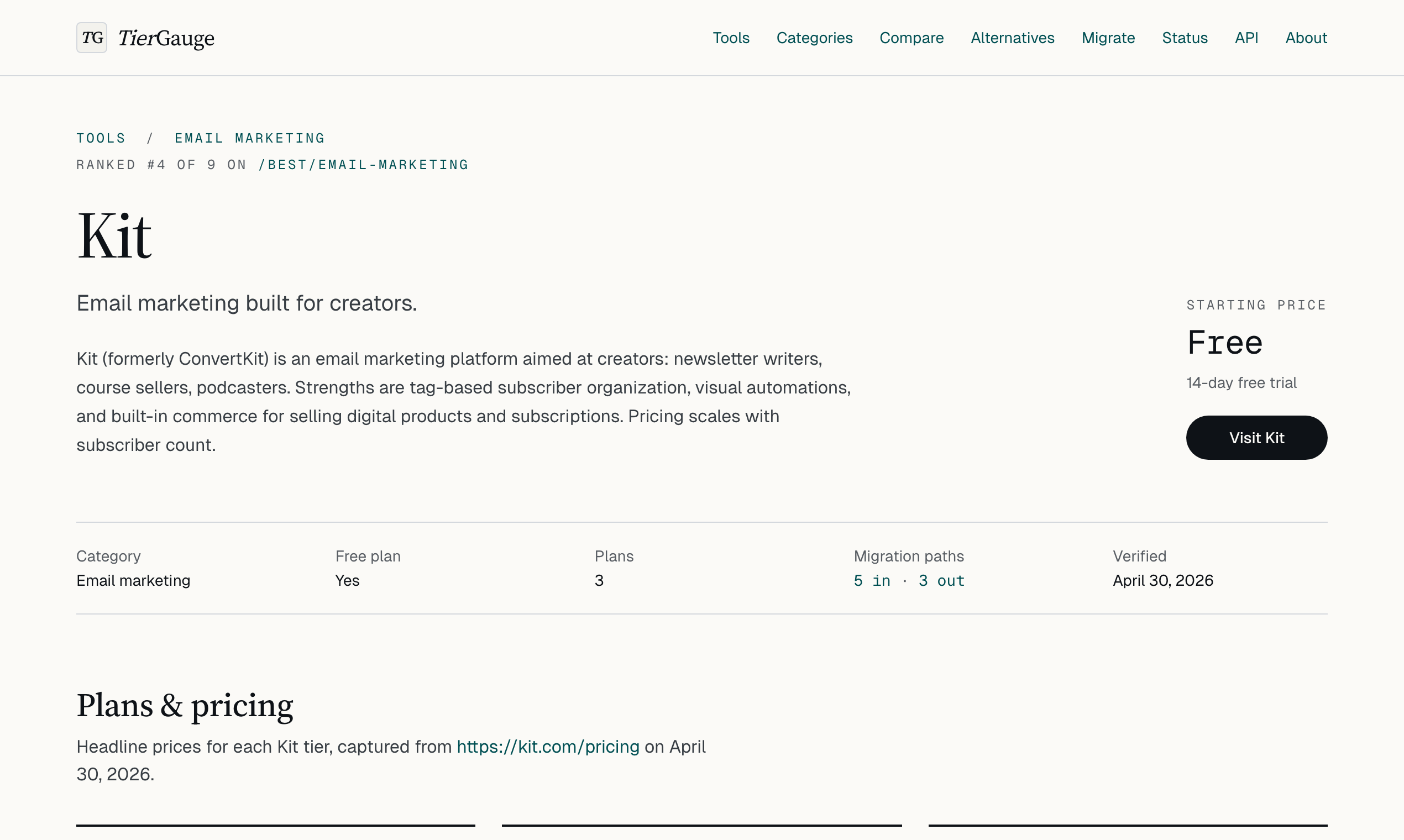Click the '3' plans count value
Image resolution: width=1404 pixels, height=840 pixels.
599,581
